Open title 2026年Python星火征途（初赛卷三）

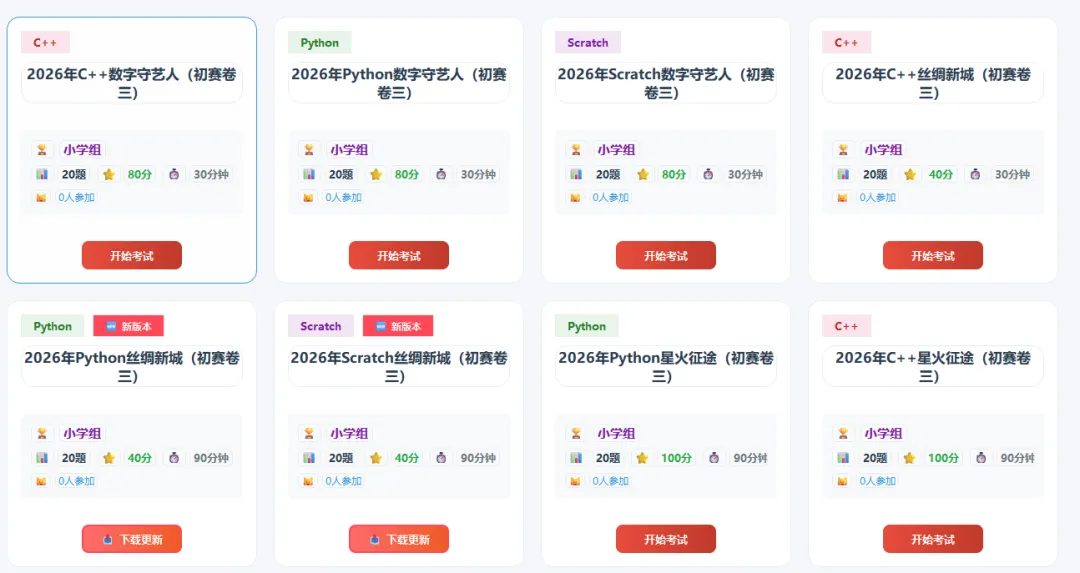pyautogui.click(x=665, y=366)
